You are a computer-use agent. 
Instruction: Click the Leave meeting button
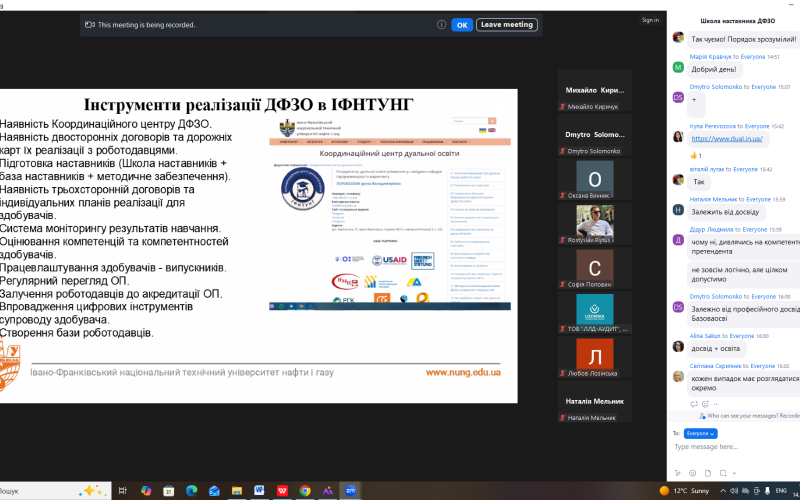pyautogui.click(x=507, y=24)
